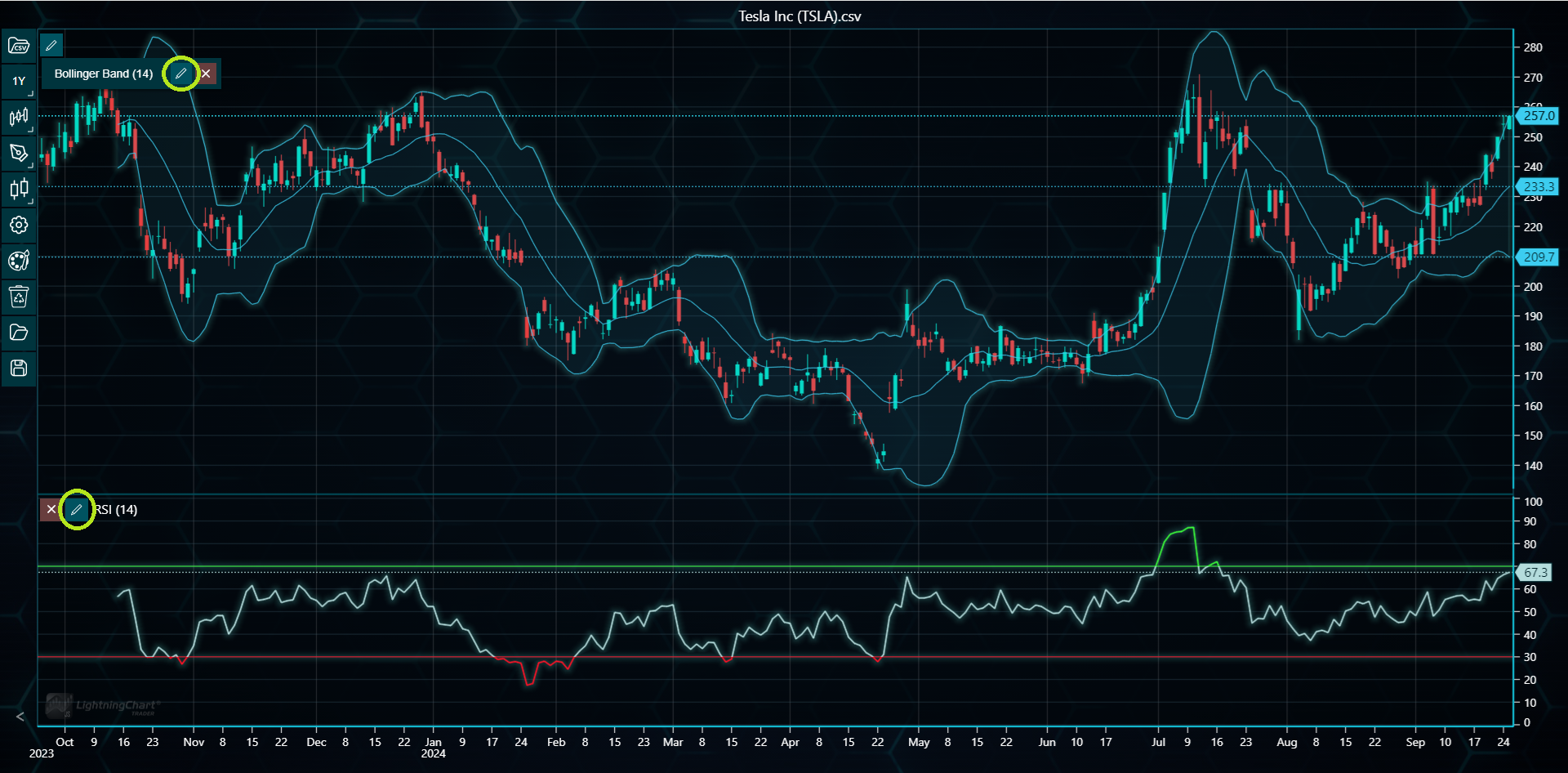The image size is (1568, 773).
Task: Click the 2024 year label on time axis
Action: click(x=434, y=753)
